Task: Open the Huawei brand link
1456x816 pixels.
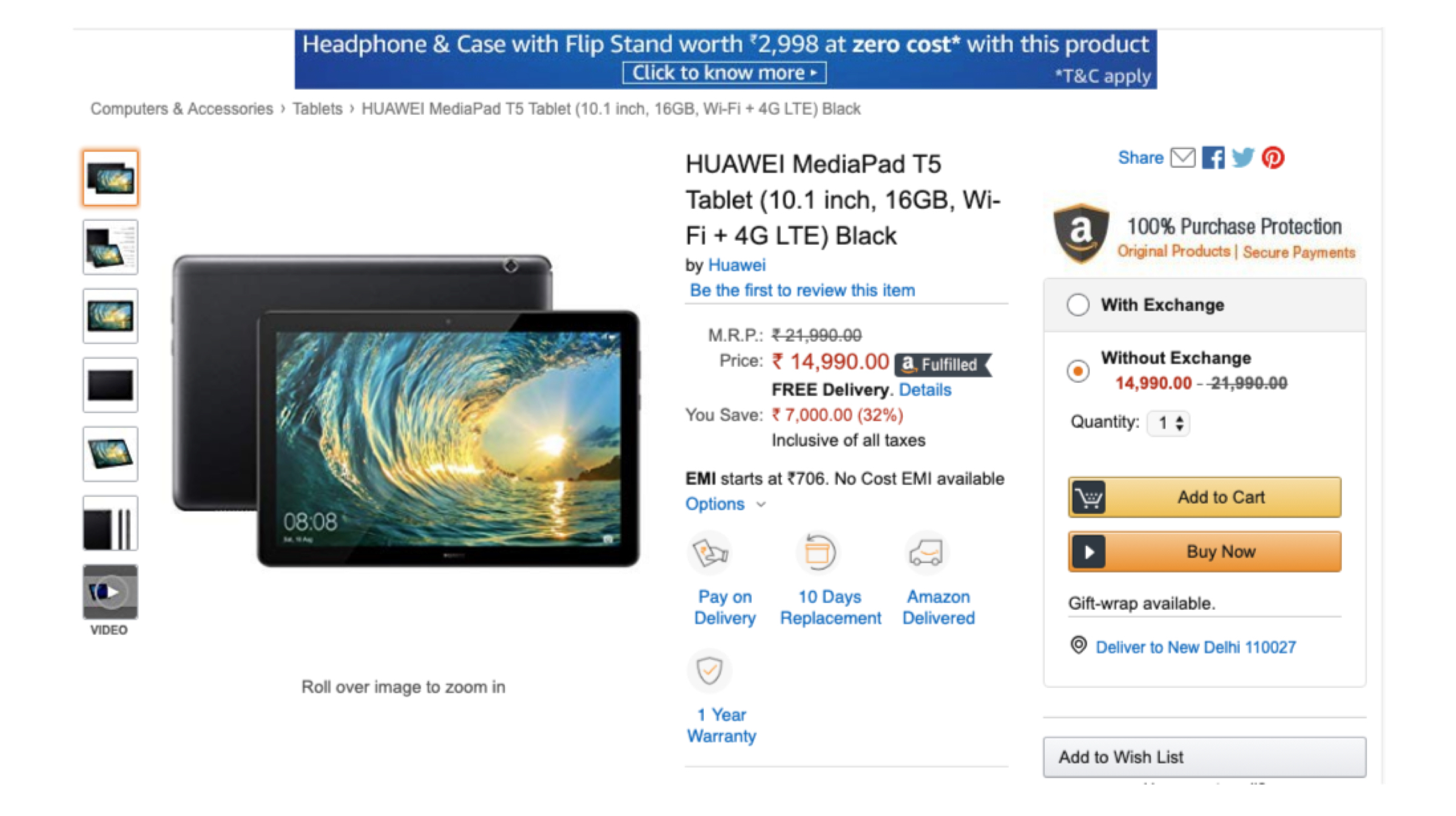Action: [736, 265]
